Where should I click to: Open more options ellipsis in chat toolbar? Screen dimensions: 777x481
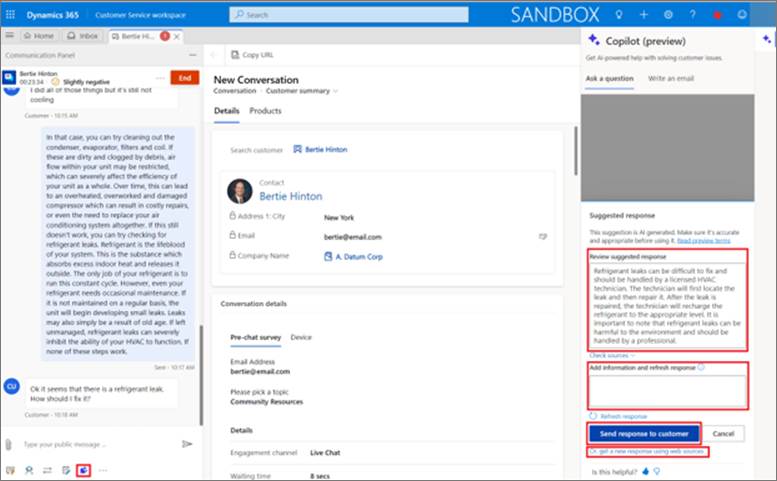102,469
